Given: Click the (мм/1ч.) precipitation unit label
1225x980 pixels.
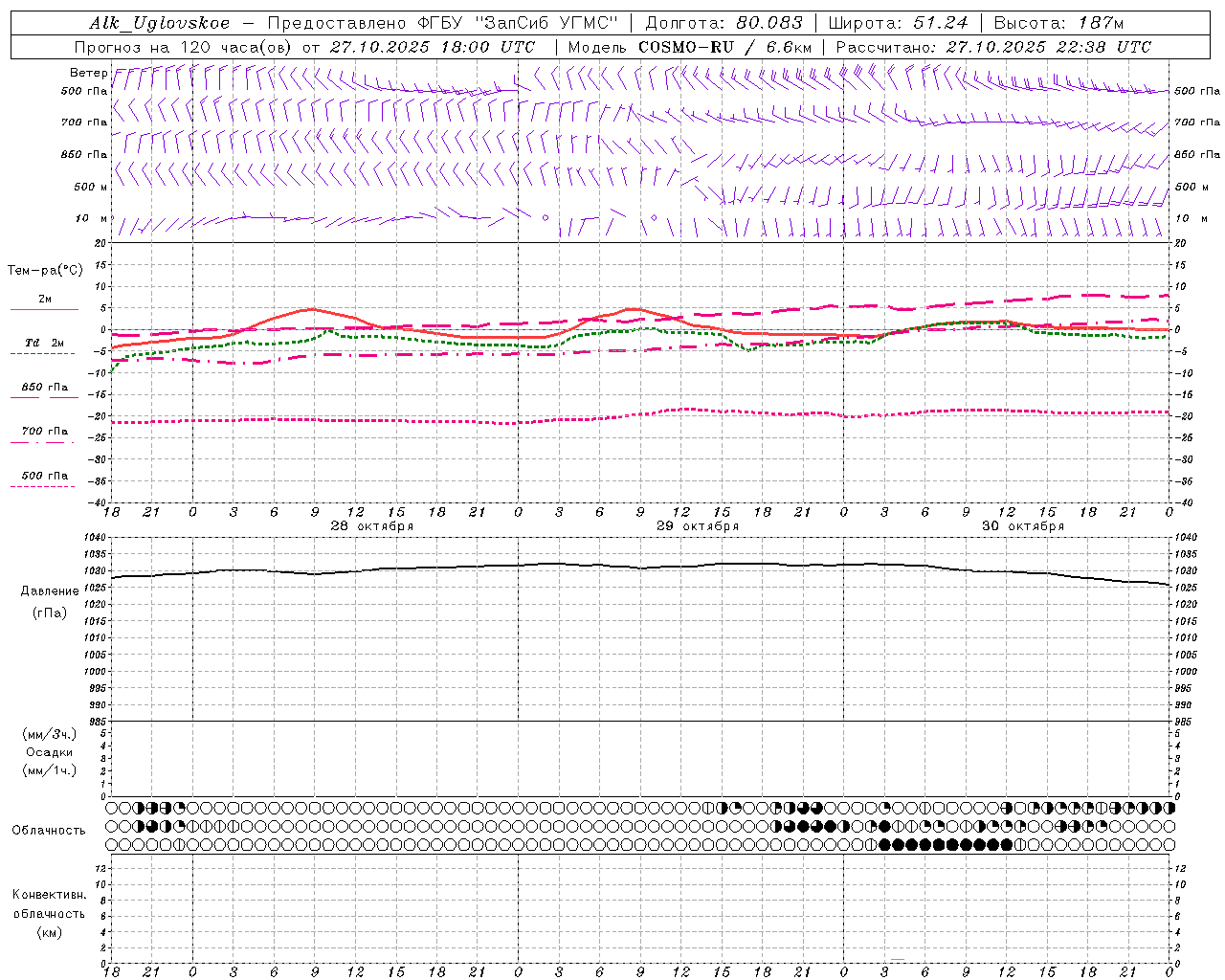Looking at the screenshot, I should click(x=50, y=770).
